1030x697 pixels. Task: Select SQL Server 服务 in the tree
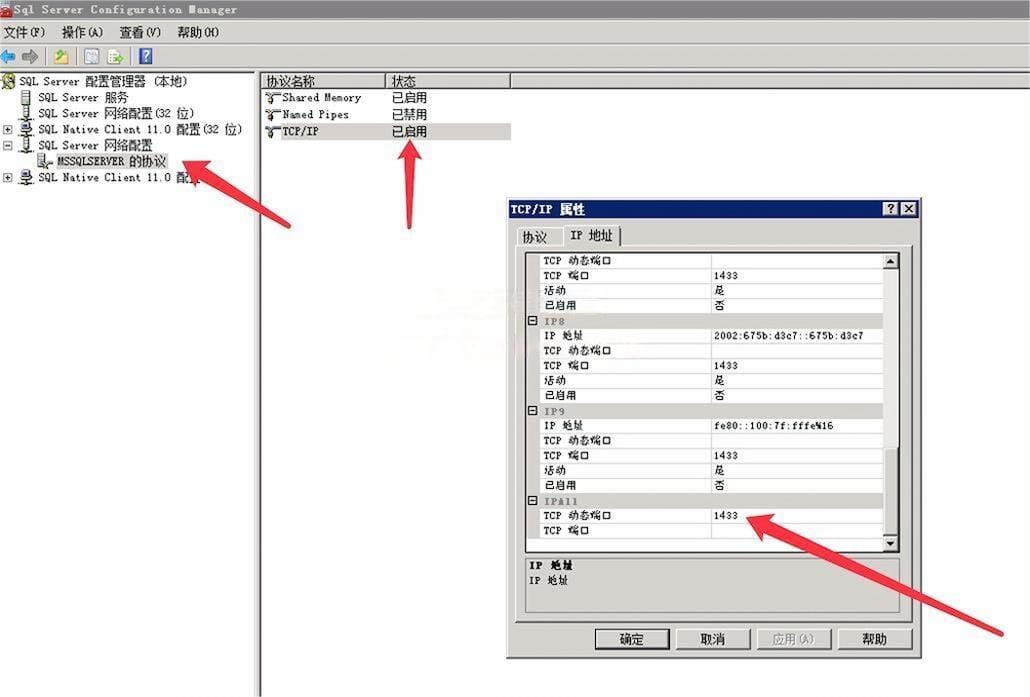pyautogui.click(x=83, y=97)
